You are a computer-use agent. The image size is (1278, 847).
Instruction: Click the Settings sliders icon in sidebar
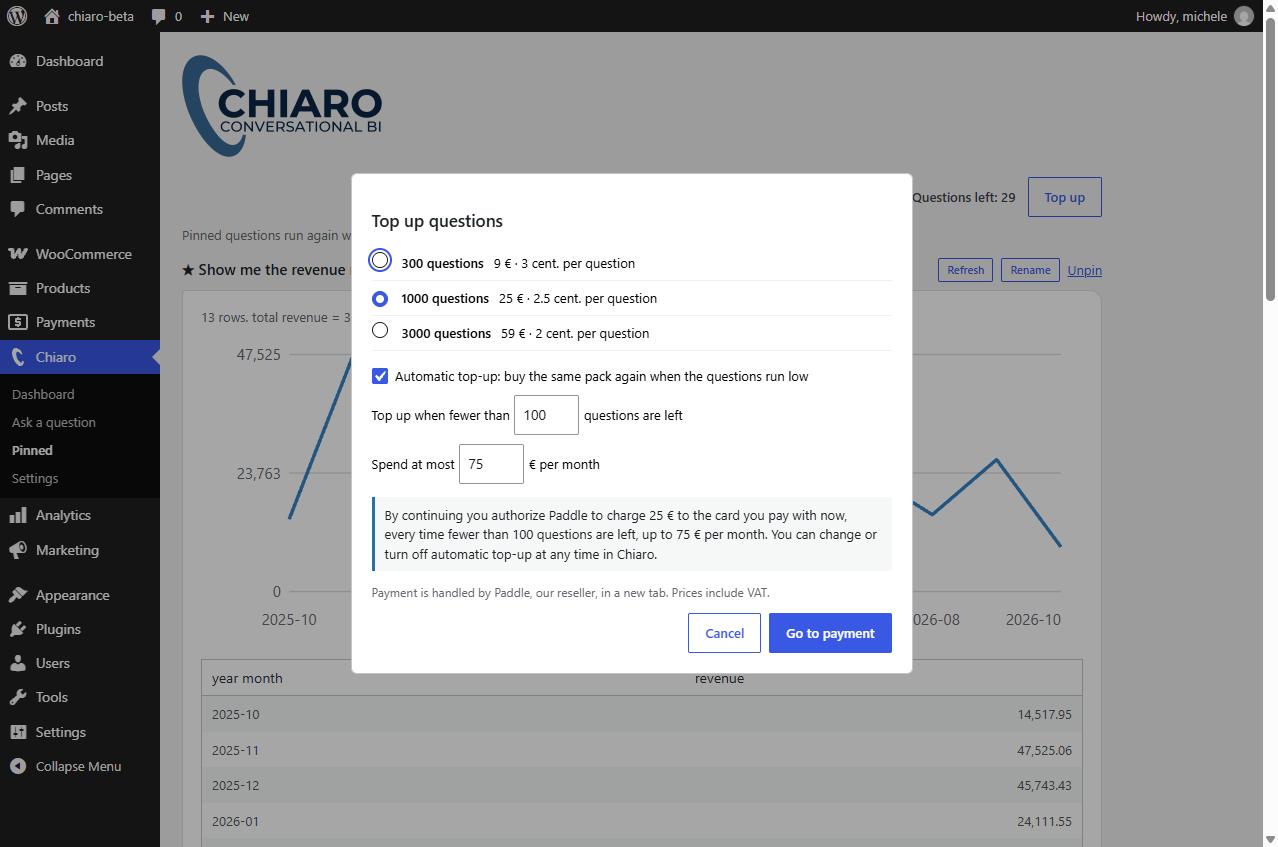coord(18,732)
